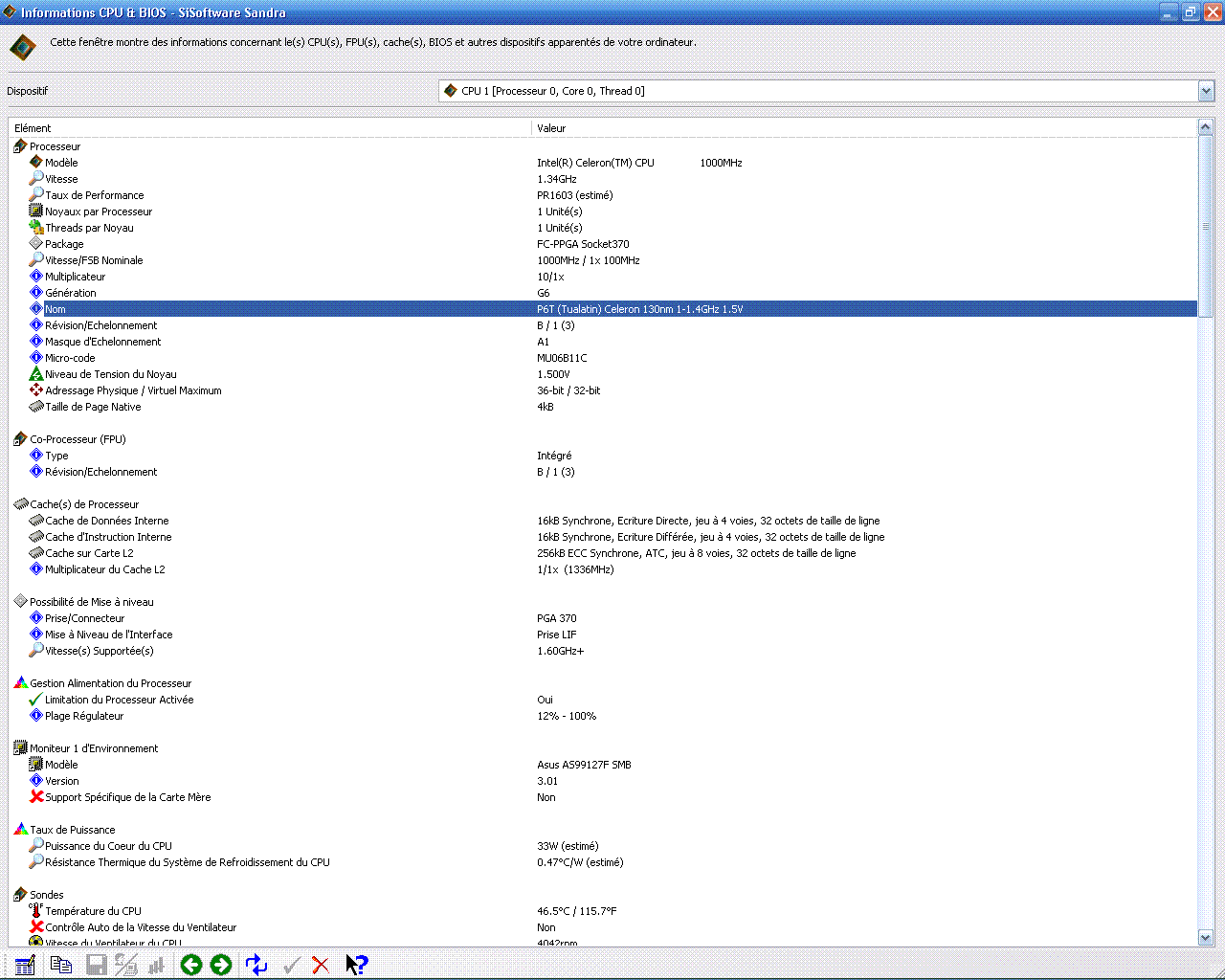Cancel with the red X toolbar icon
This screenshot has width=1225, height=980.
point(321,965)
